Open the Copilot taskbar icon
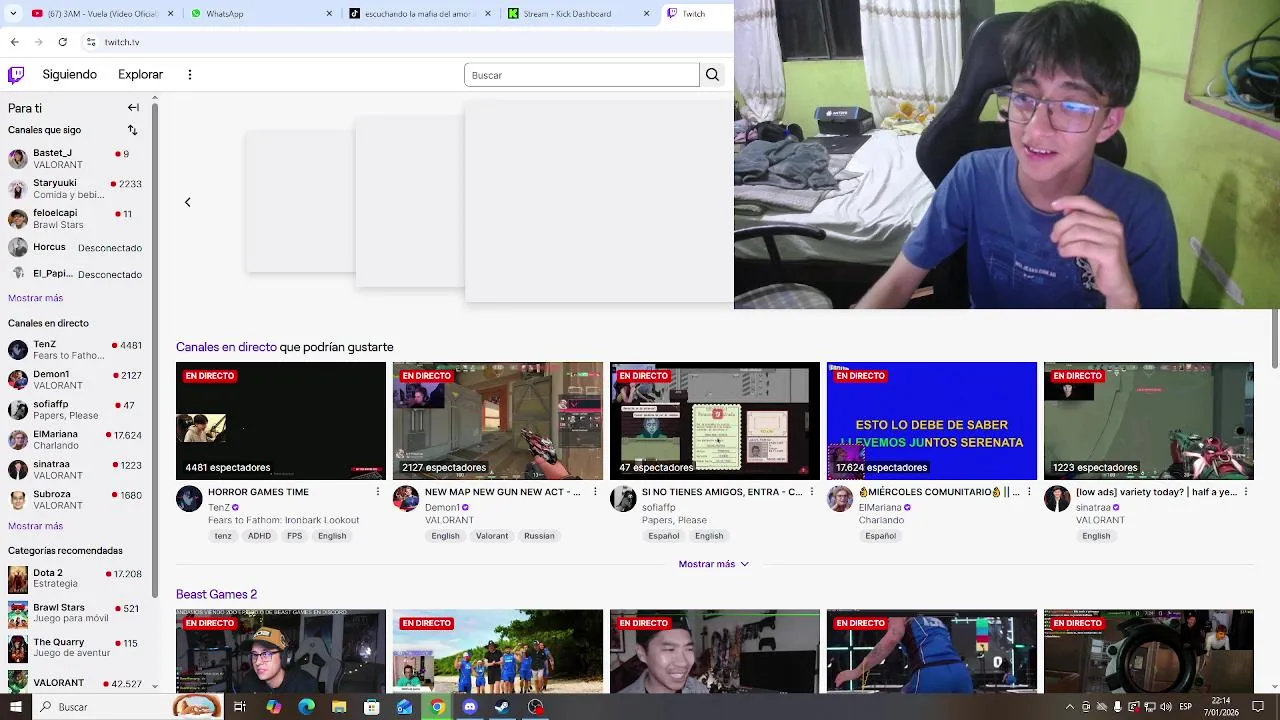This screenshot has height=720, width=1280. 273,707
